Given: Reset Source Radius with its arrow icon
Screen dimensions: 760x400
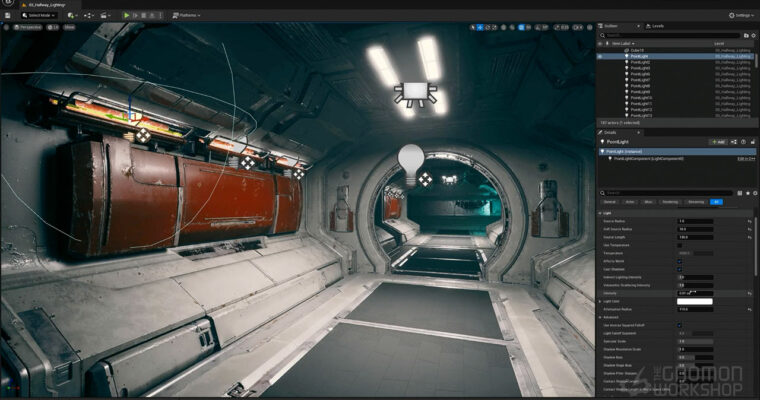Looking at the screenshot, I should coord(749,221).
